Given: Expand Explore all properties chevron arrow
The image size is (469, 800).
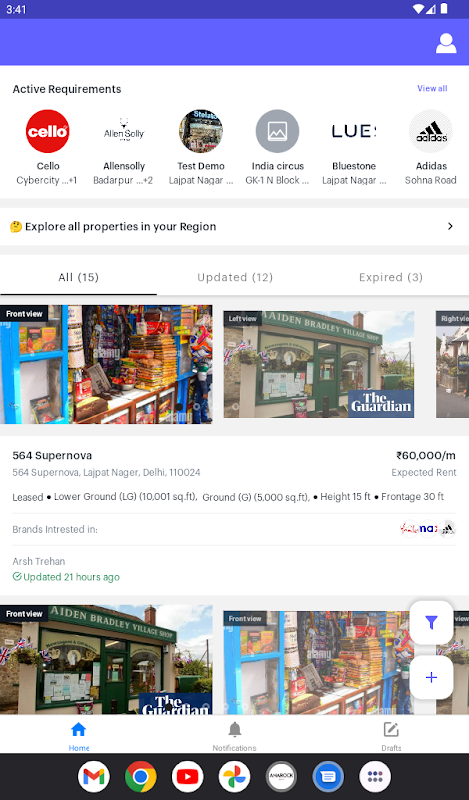Looking at the screenshot, I should point(450,226).
